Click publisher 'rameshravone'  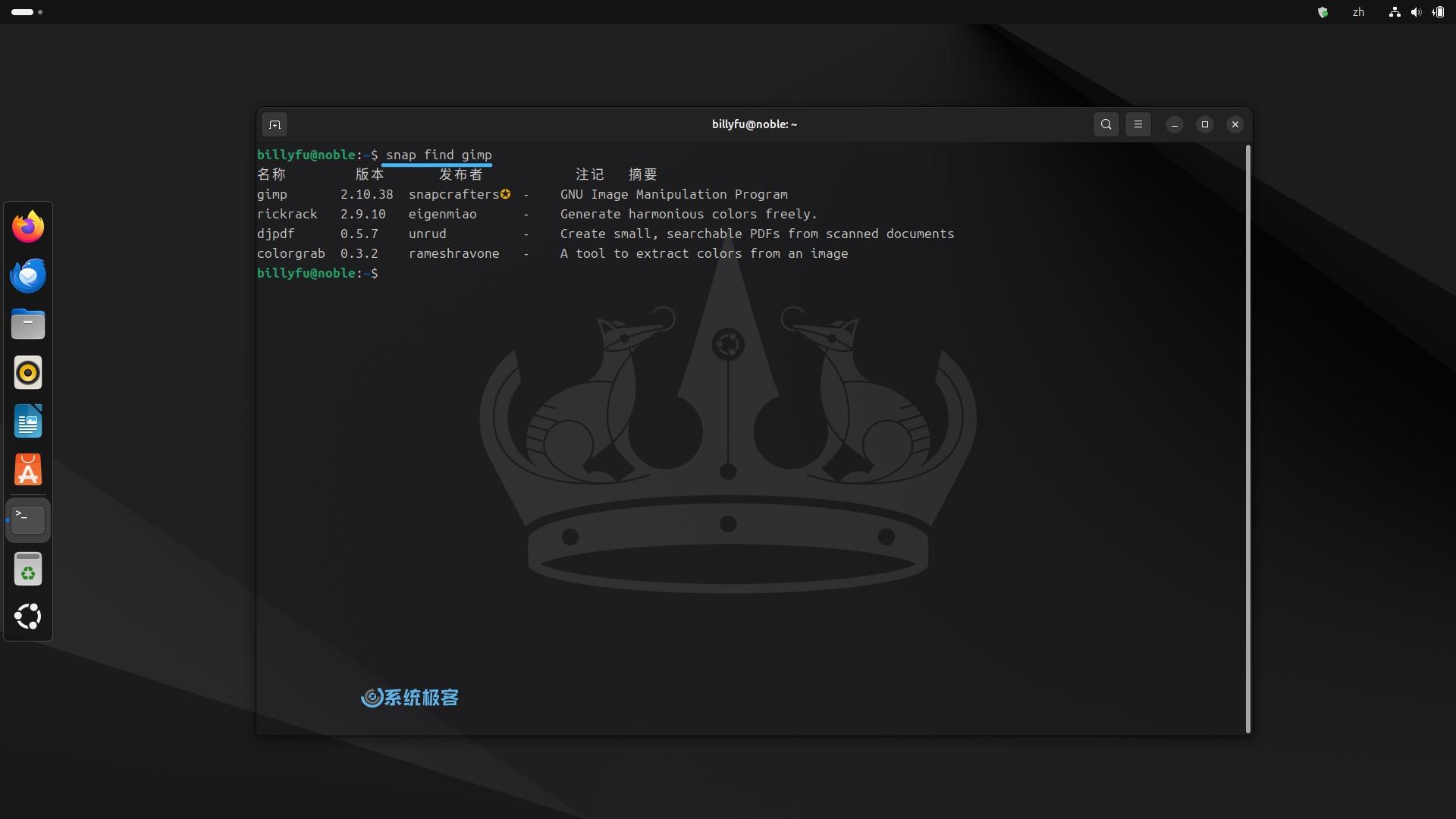(453, 253)
